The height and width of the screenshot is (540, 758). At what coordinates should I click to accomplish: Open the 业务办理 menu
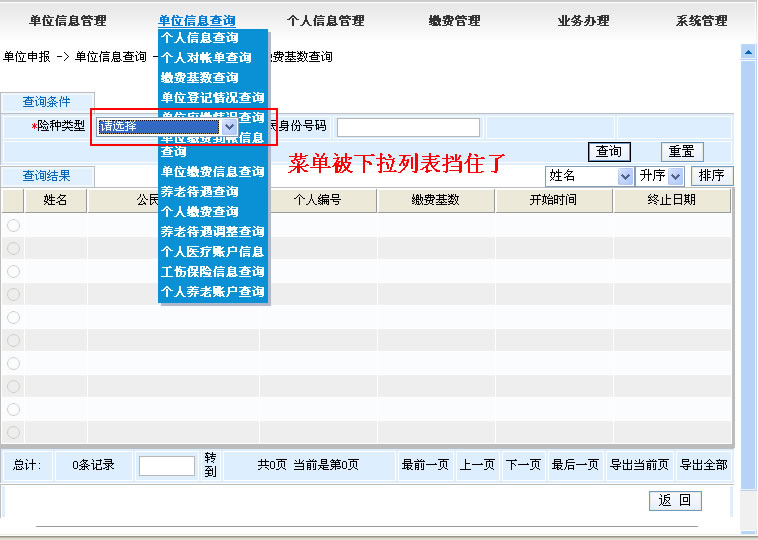pos(583,21)
